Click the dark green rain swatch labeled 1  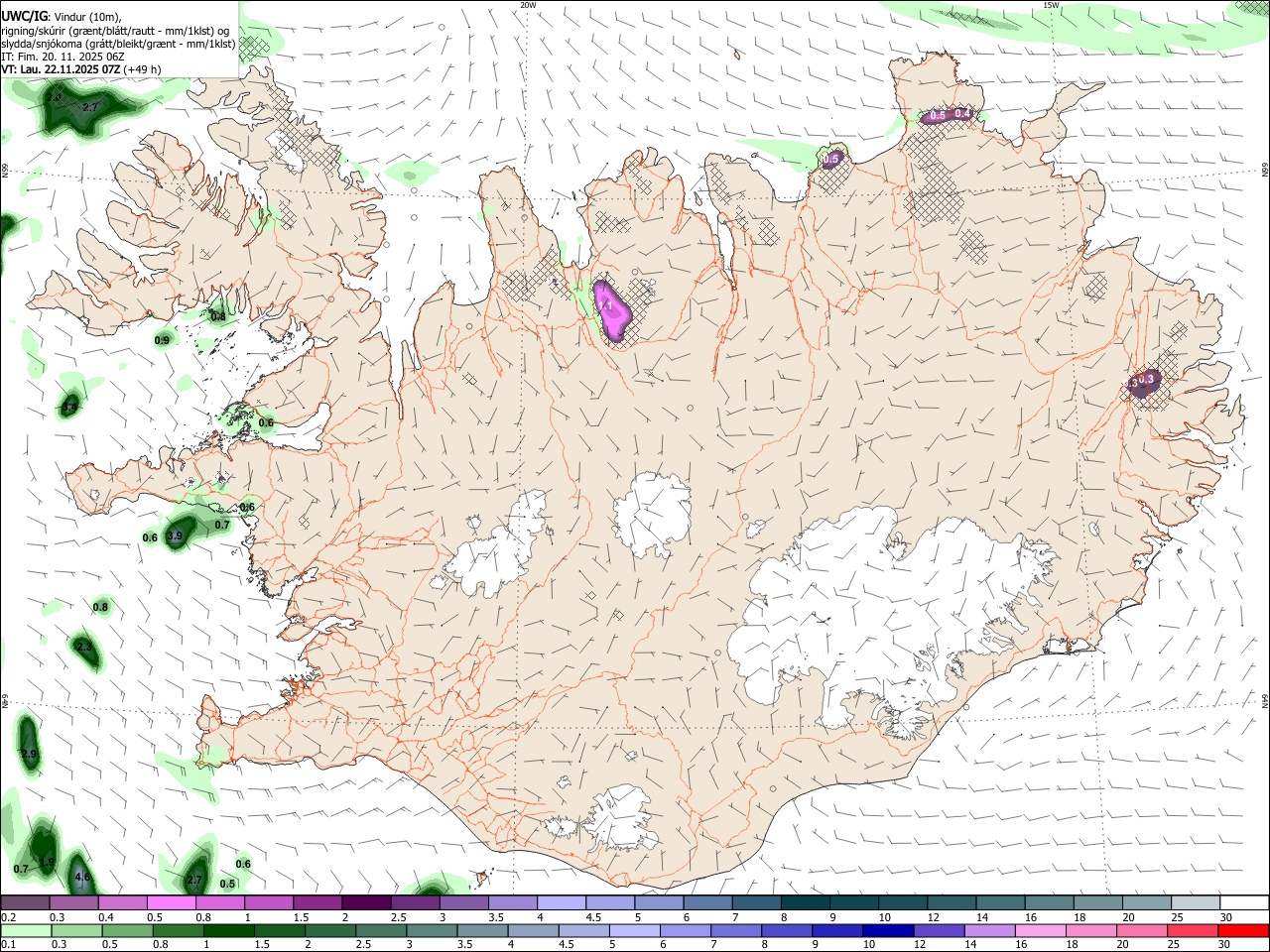(229, 931)
